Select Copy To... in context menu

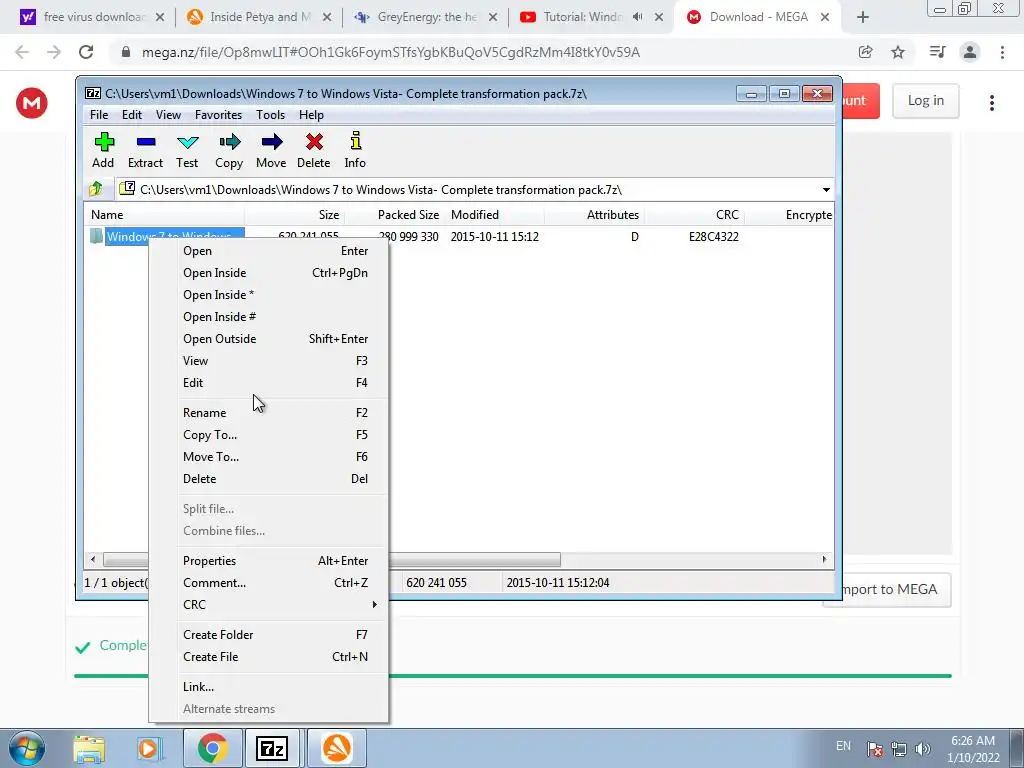pos(269,435)
